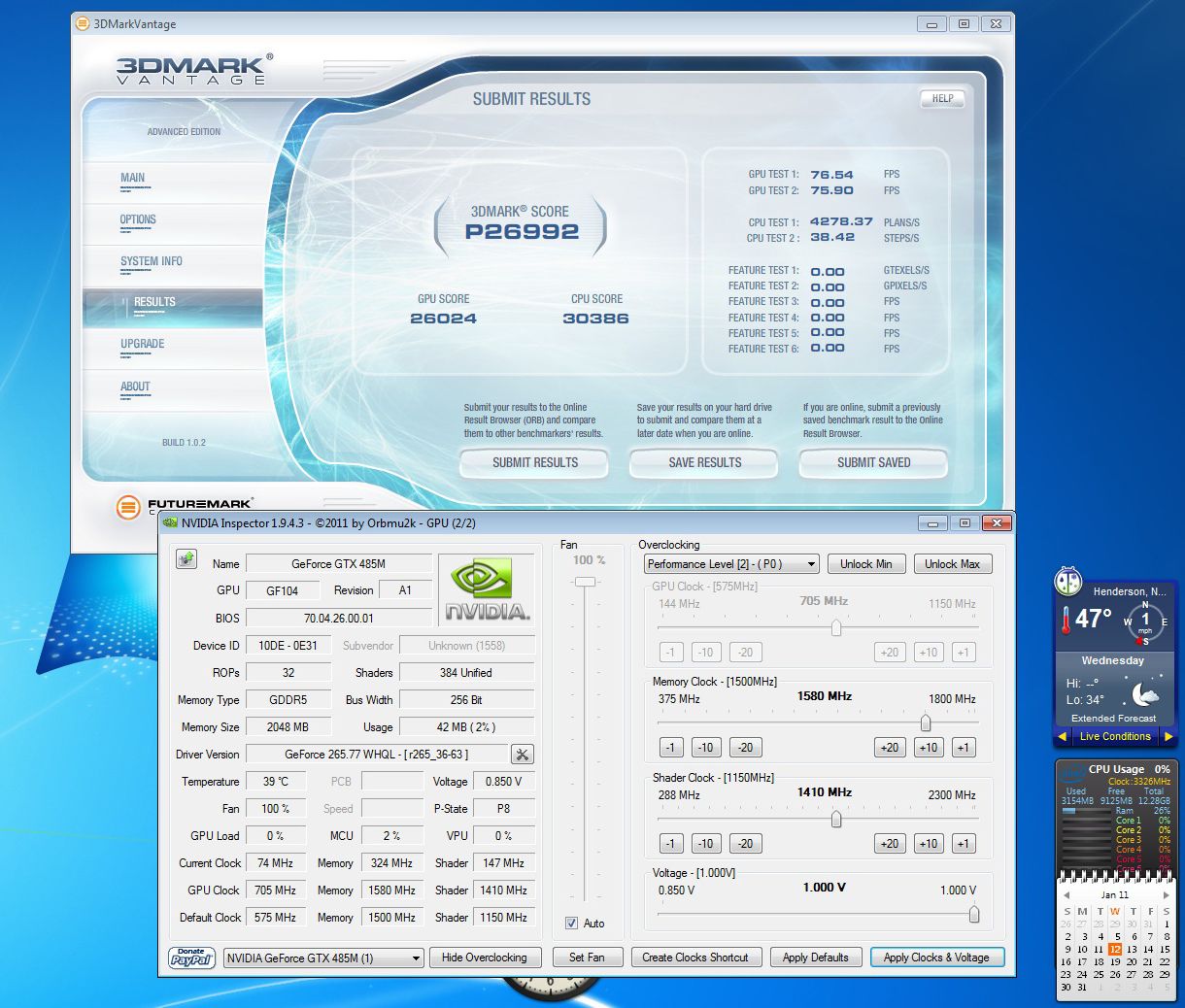This screenshot has height=1008, width=1185.
Task: Click the Futuremark logo icon
Action: pyautogui.click(x=128, y=507)
